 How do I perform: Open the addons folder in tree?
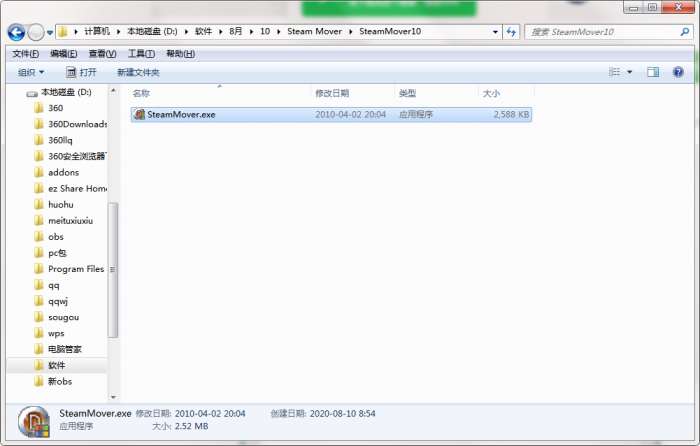click(63, 172)
